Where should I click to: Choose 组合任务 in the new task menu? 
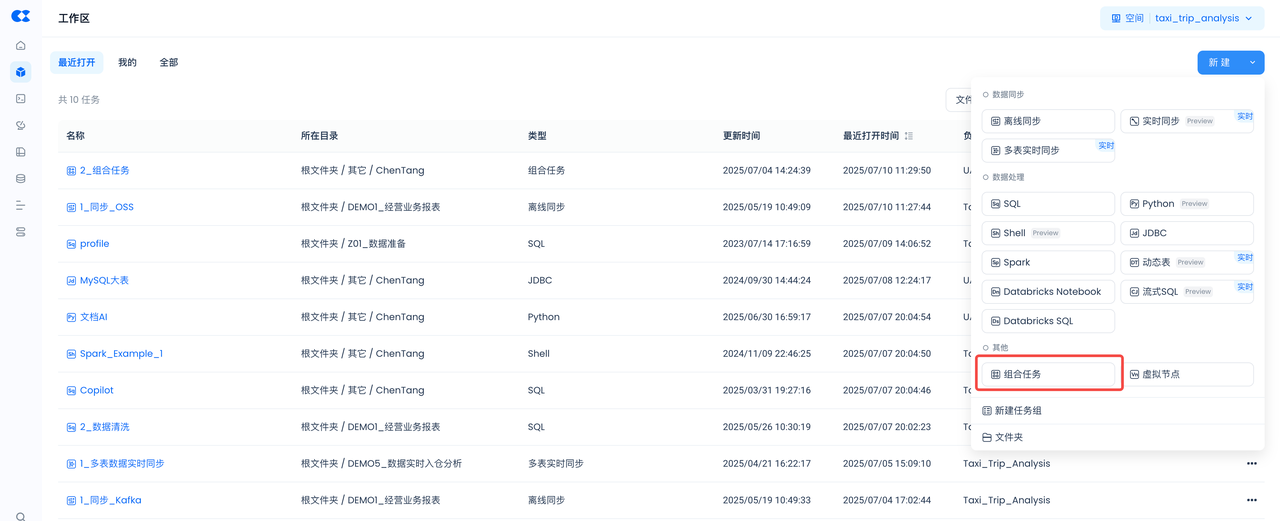1047,374
